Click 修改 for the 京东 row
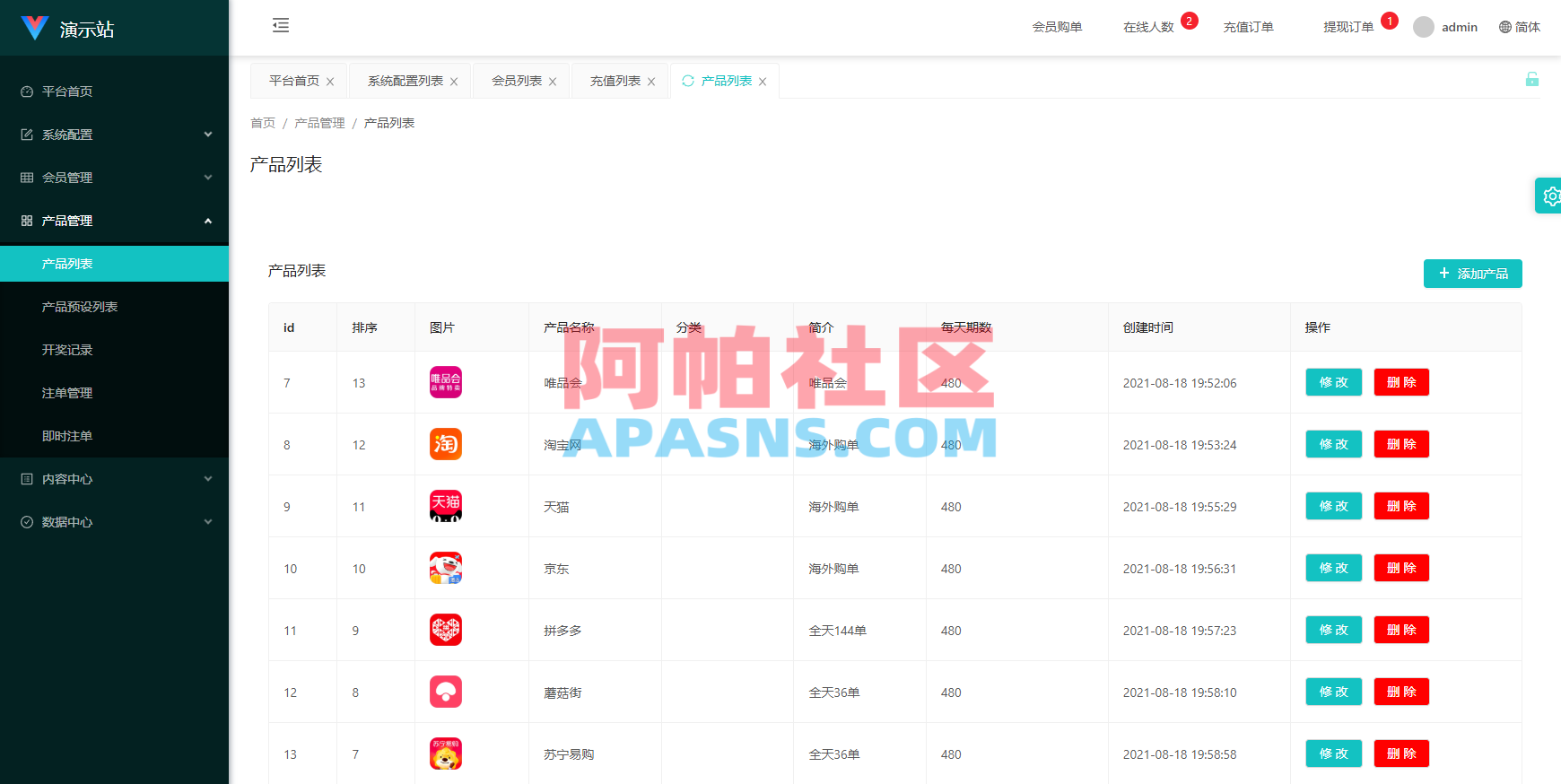 pos(1333,568)
